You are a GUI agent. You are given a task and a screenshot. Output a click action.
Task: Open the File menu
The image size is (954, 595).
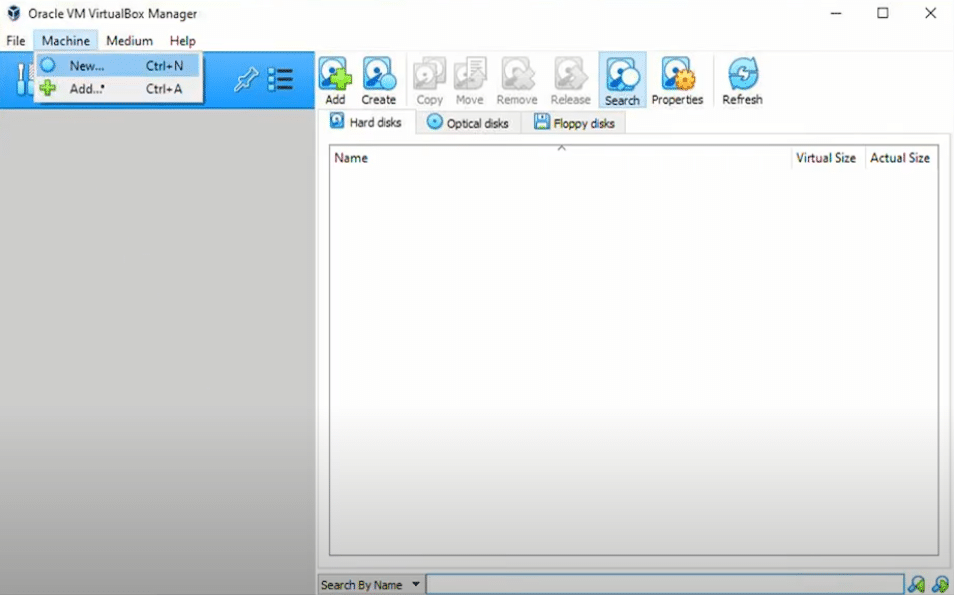pyautogui.click(x=16, y=41)
